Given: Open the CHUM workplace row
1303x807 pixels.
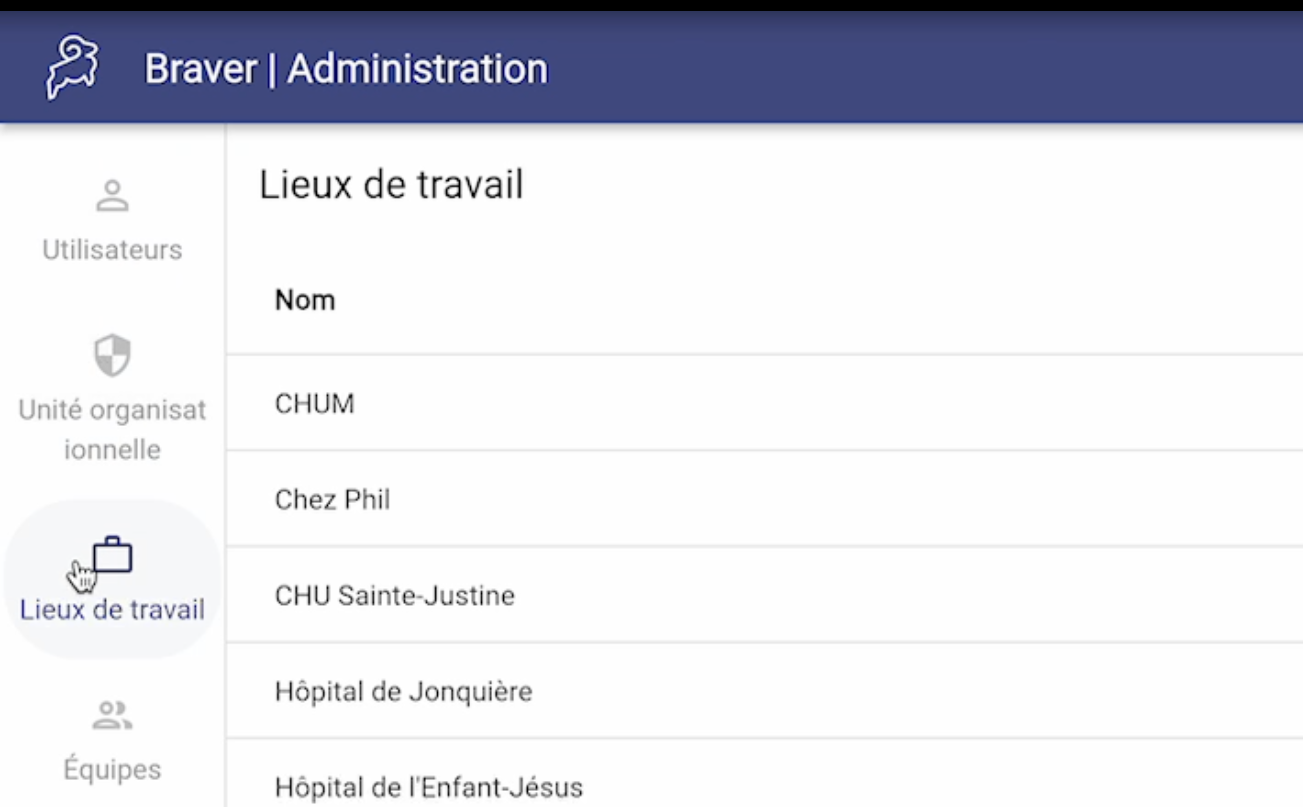Looking at the screenshot, I should 764,403.
